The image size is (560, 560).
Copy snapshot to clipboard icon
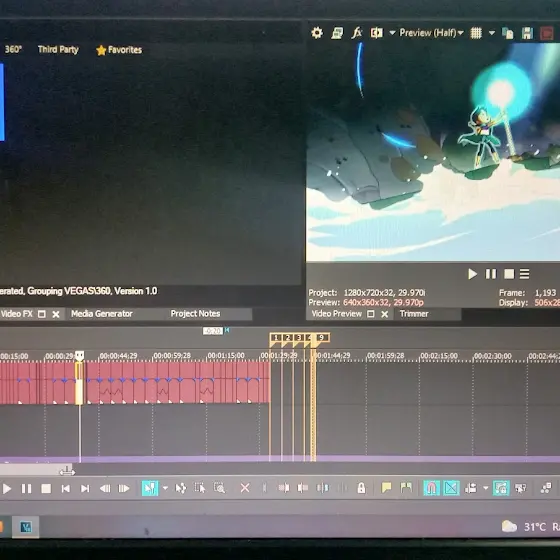[508, 33]
